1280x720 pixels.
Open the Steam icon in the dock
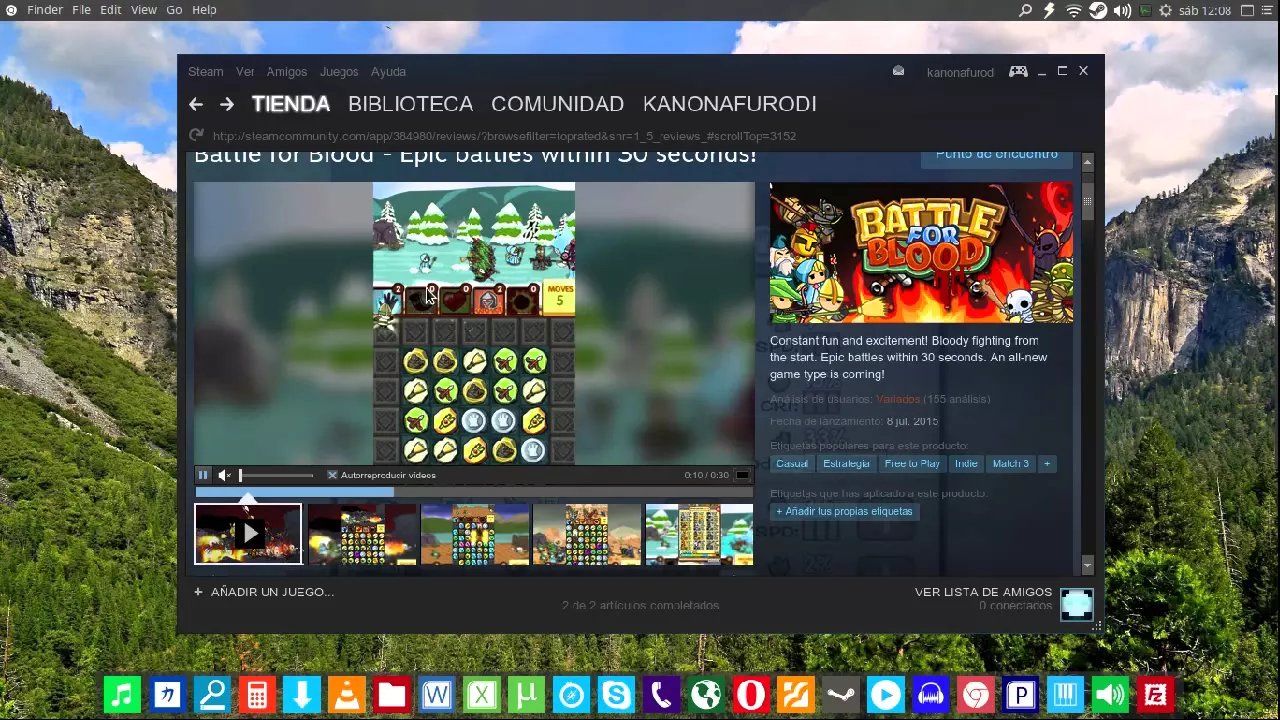coord(841,695)
